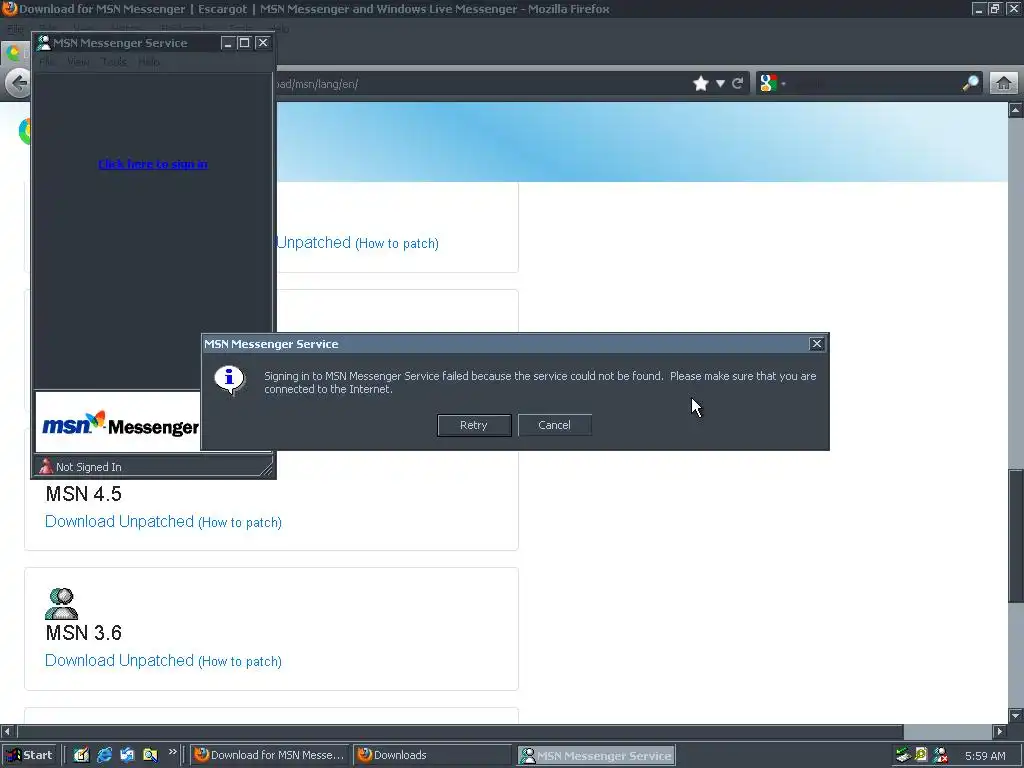Click the vertical scrollbar thumb
Image resolution: width=1024 pixels, height=768 pixels.
pos(1016,536)
